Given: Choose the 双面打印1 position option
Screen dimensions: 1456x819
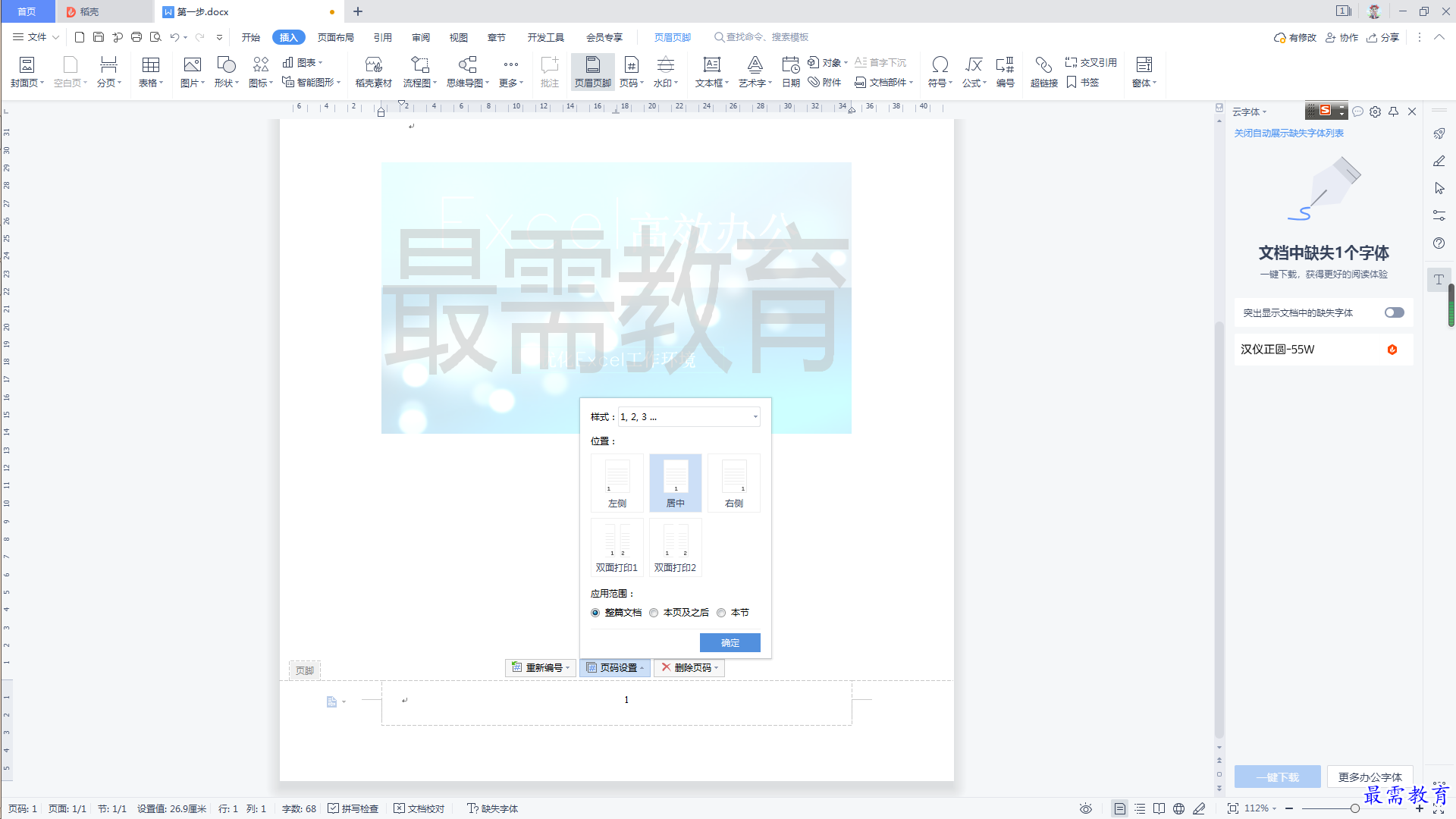Looking at the screenshot, I should pos(617,547).
